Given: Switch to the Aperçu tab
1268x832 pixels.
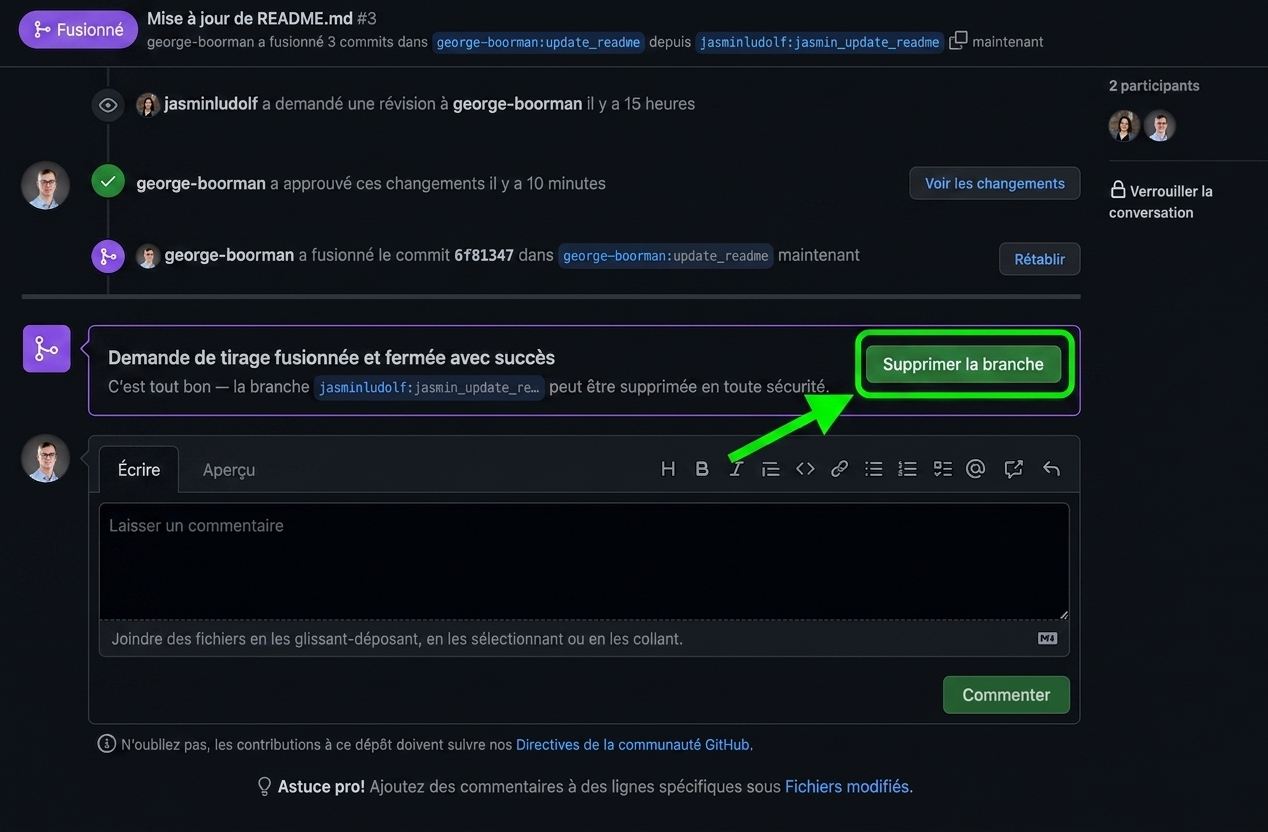Looking at the screenshot, I should point(229,469).
